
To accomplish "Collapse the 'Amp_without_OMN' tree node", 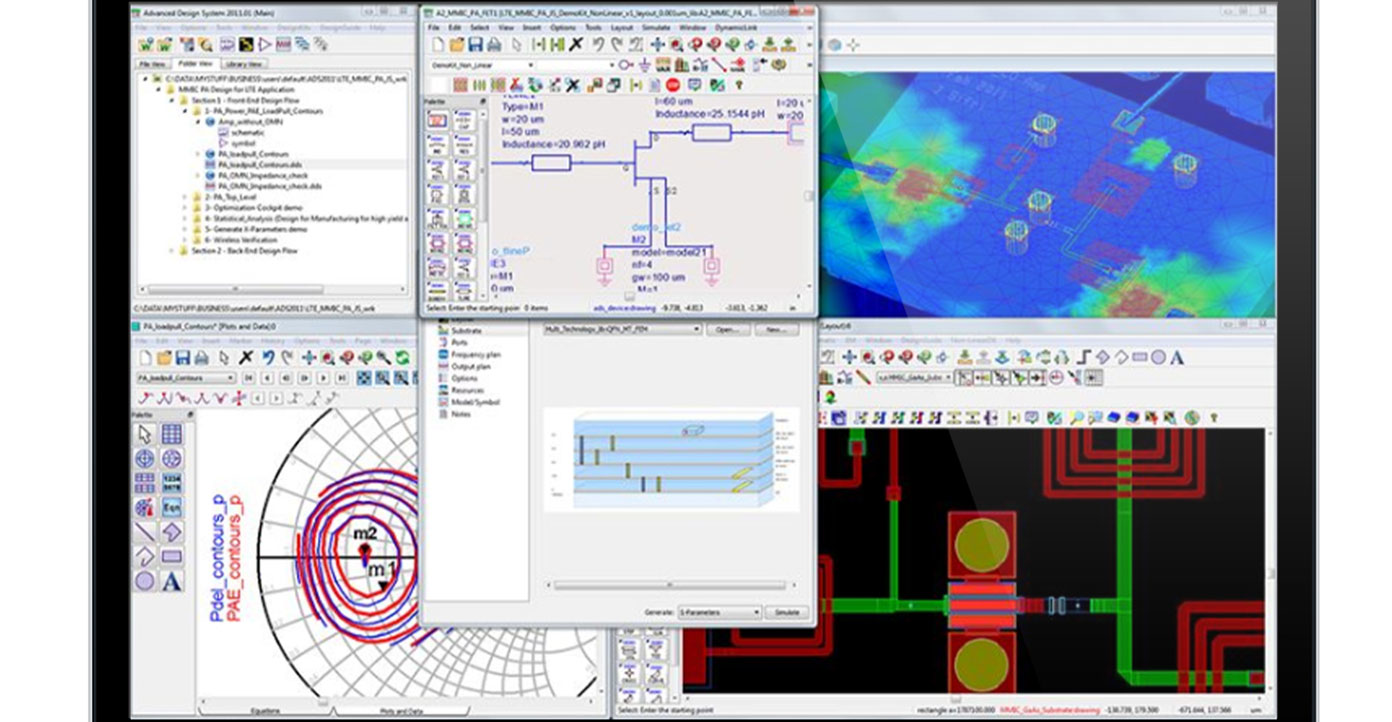I will (197, 121).
